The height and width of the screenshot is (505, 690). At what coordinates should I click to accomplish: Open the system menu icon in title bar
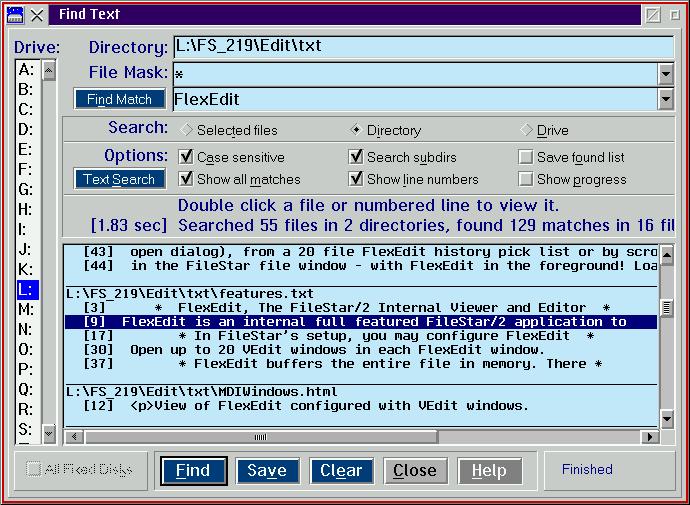[15, 15]
